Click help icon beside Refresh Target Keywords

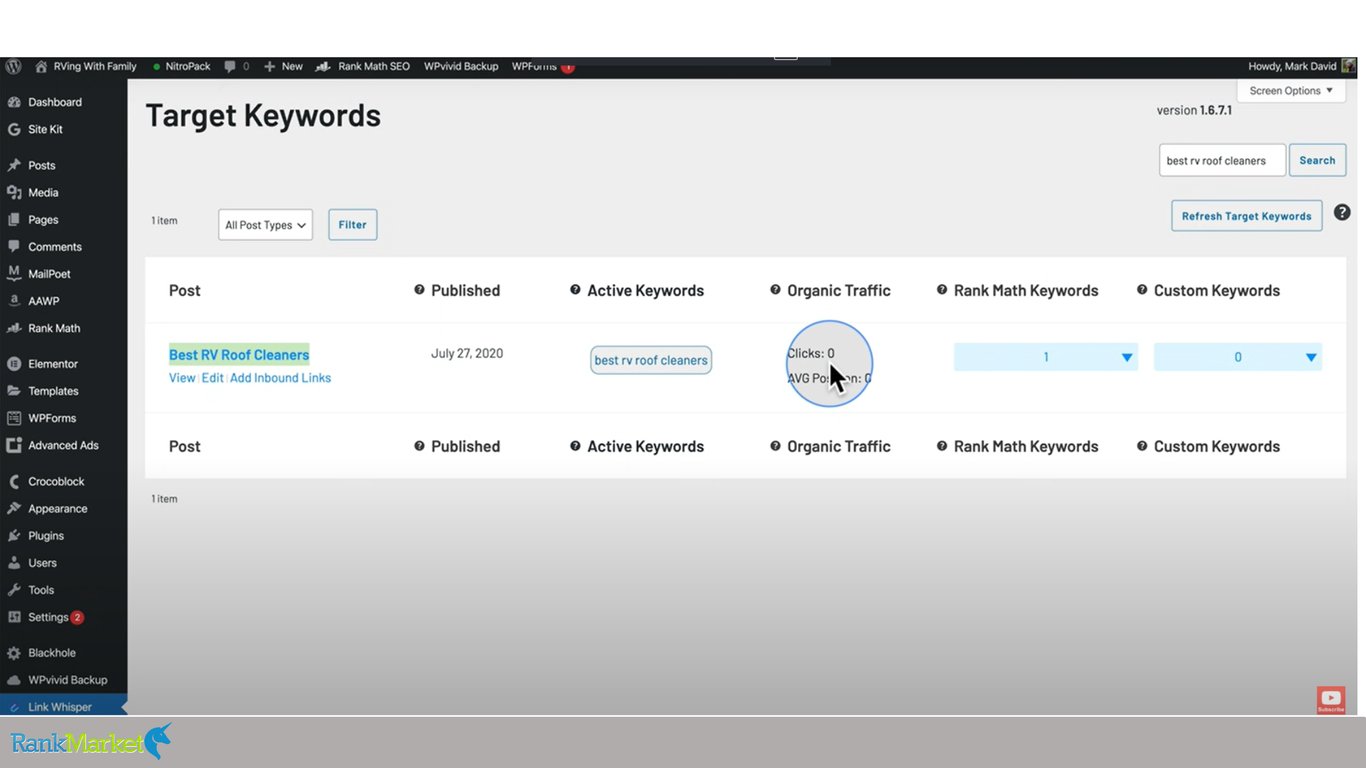1342,212
